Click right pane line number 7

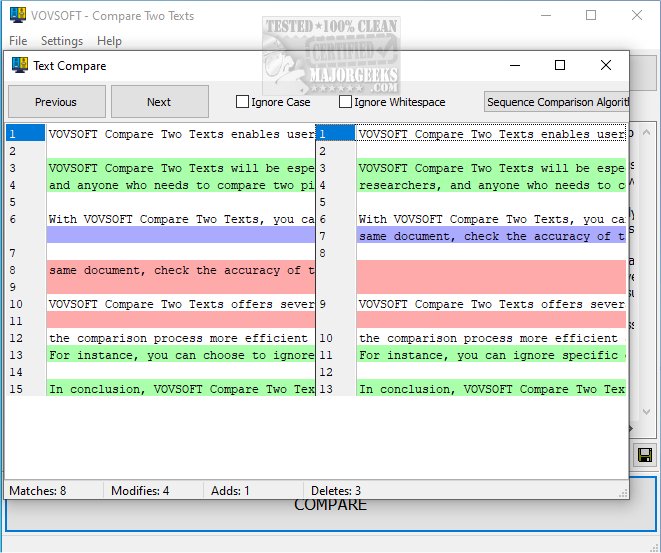click(322, 236)
